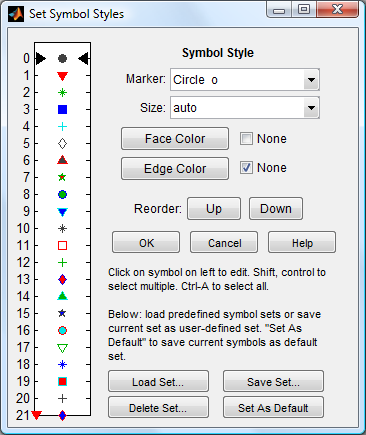Image resolution: width=366 pixels, height=435 pixels.
Task: Select the green upward triangle at row 14
Action: 62,296
